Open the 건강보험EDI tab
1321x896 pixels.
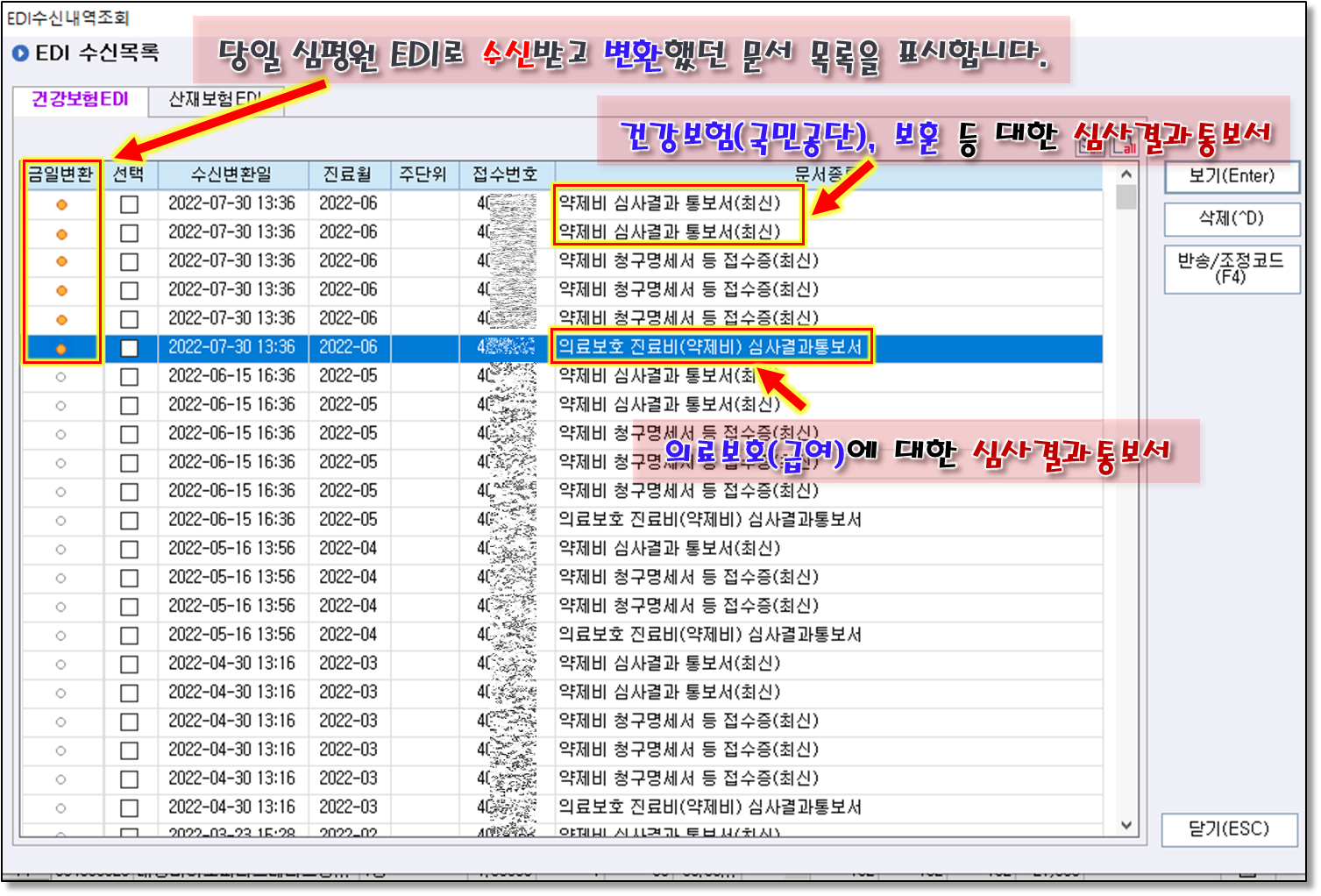[80, 100]
